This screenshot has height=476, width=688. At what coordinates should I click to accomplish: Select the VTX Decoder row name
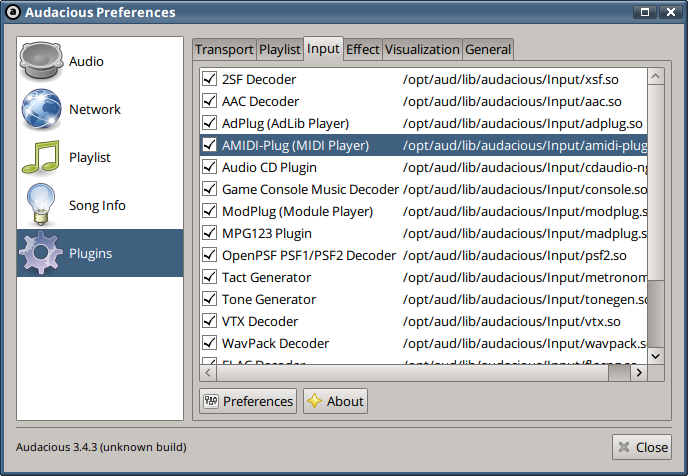click(260, 322)
